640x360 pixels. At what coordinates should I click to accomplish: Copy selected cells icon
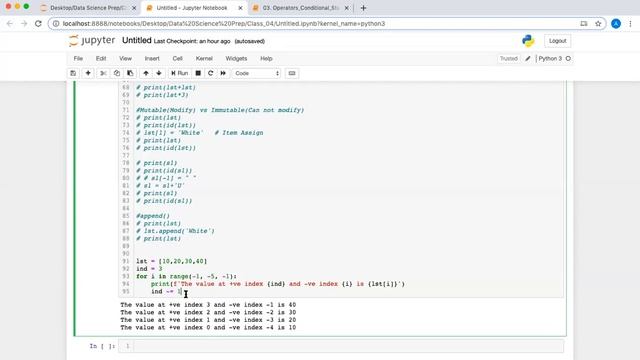pyautogui.click(x=117, y=73)
